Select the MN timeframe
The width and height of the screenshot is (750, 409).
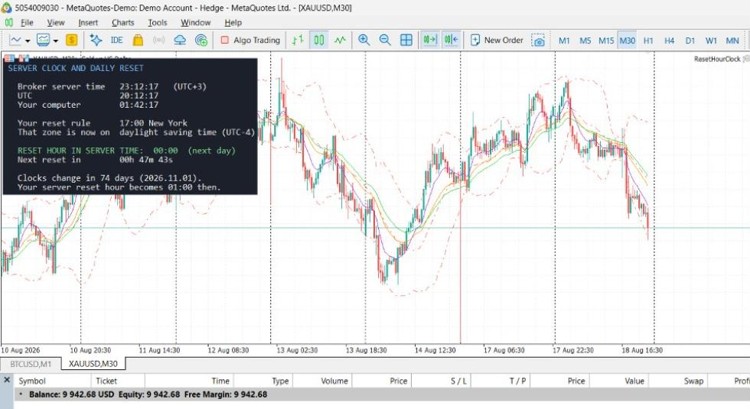(x=732, y=41)
